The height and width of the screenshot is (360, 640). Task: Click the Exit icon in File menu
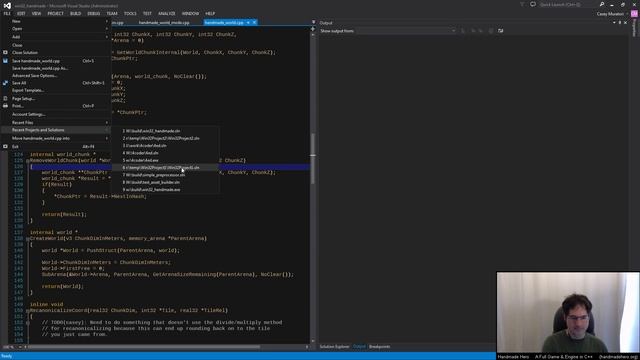pyautogui.click(x=5, y=147)
